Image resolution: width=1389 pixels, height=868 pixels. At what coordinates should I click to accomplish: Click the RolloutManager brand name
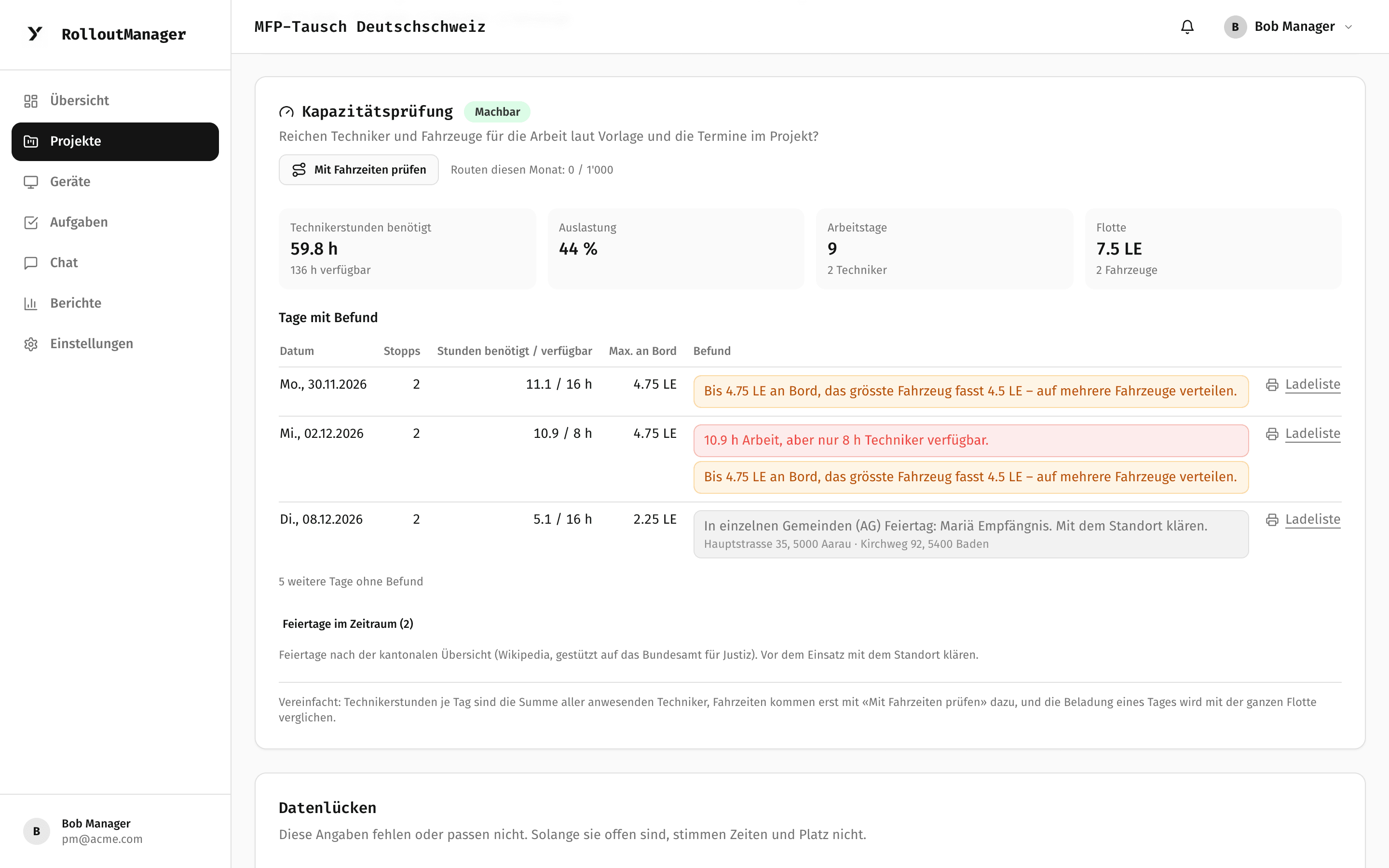click(x=123, y=34)
